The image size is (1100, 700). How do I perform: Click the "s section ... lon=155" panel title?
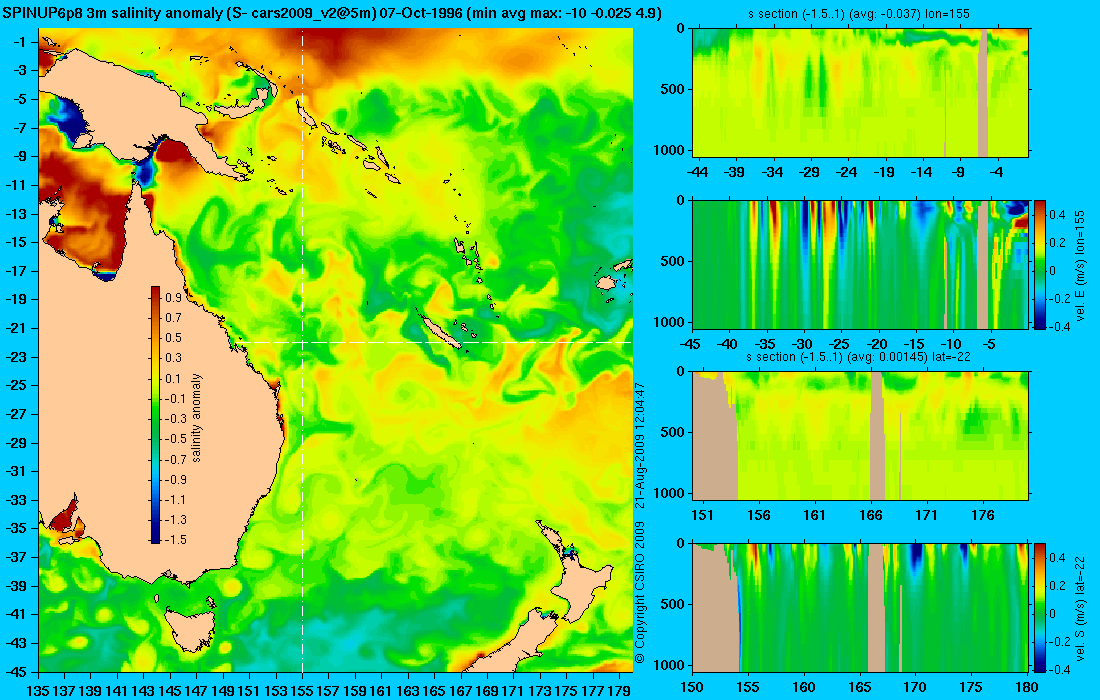pyautogui.click(x=860, y=13)
